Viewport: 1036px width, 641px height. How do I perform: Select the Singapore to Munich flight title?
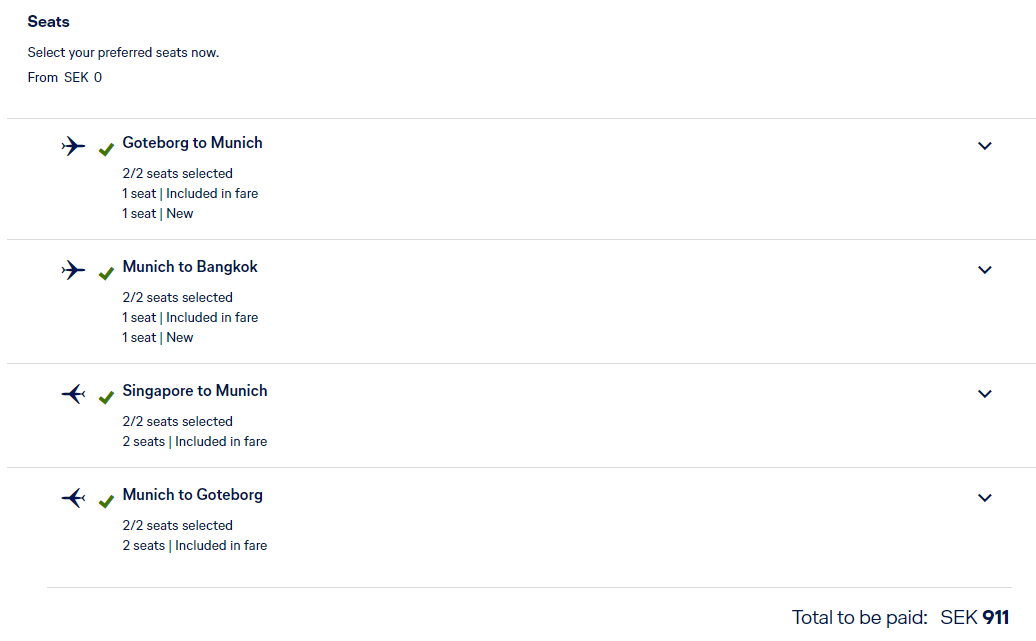pos(195,391)
